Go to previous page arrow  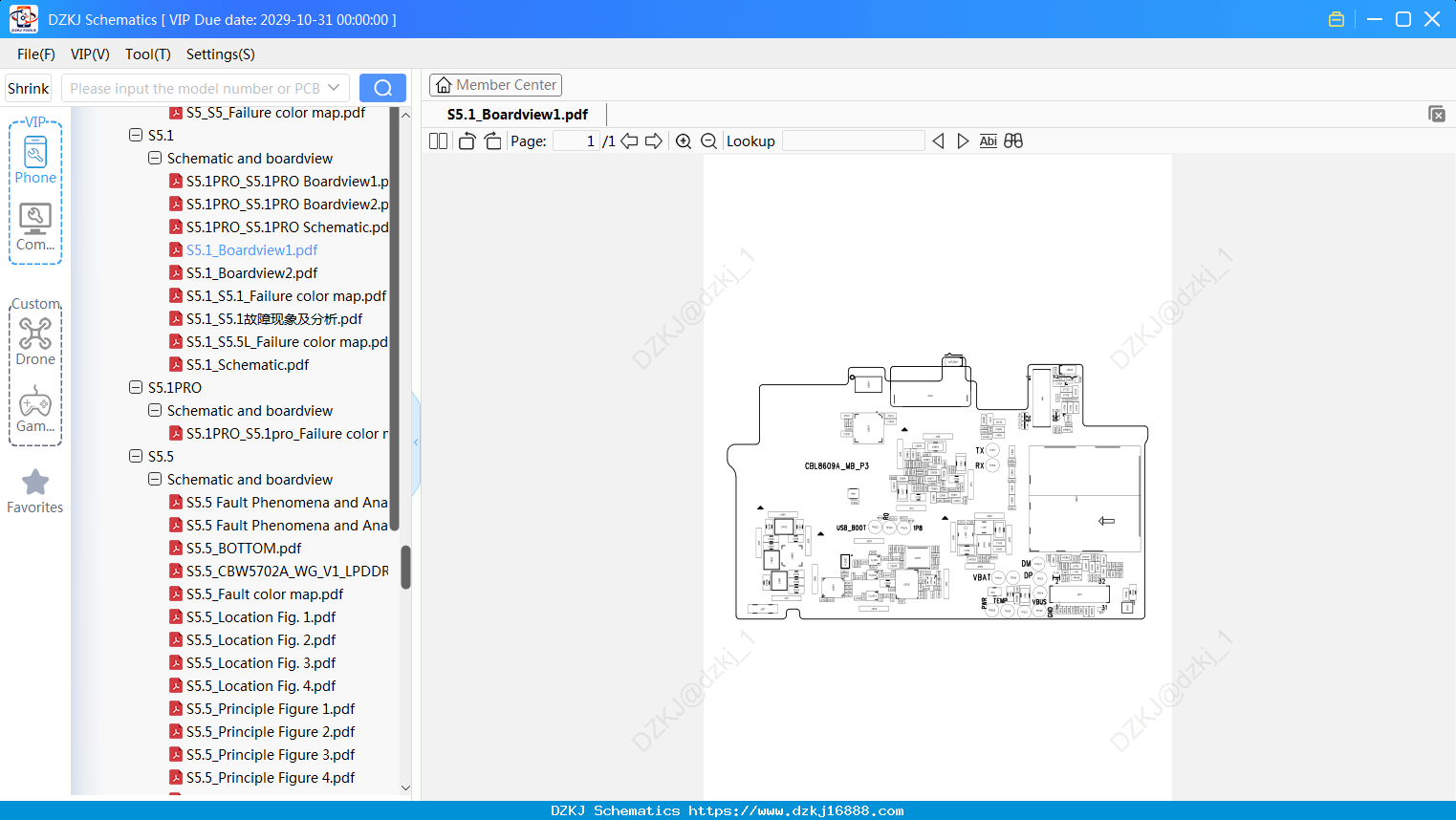point(629,140)
